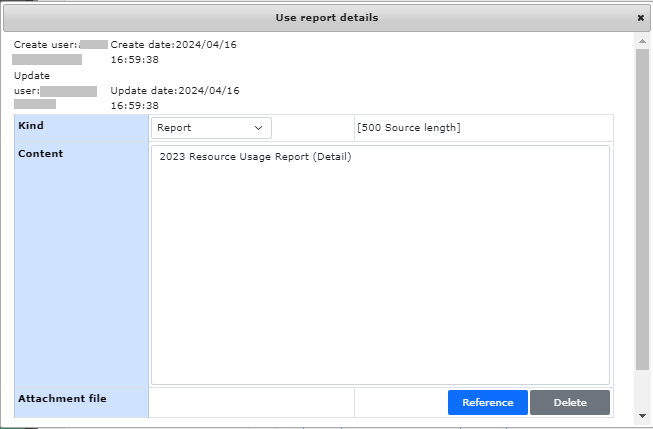This screenshot has height=429, width=653.
Task: Click the scrollbar down arrow
Action: (642, 416)
